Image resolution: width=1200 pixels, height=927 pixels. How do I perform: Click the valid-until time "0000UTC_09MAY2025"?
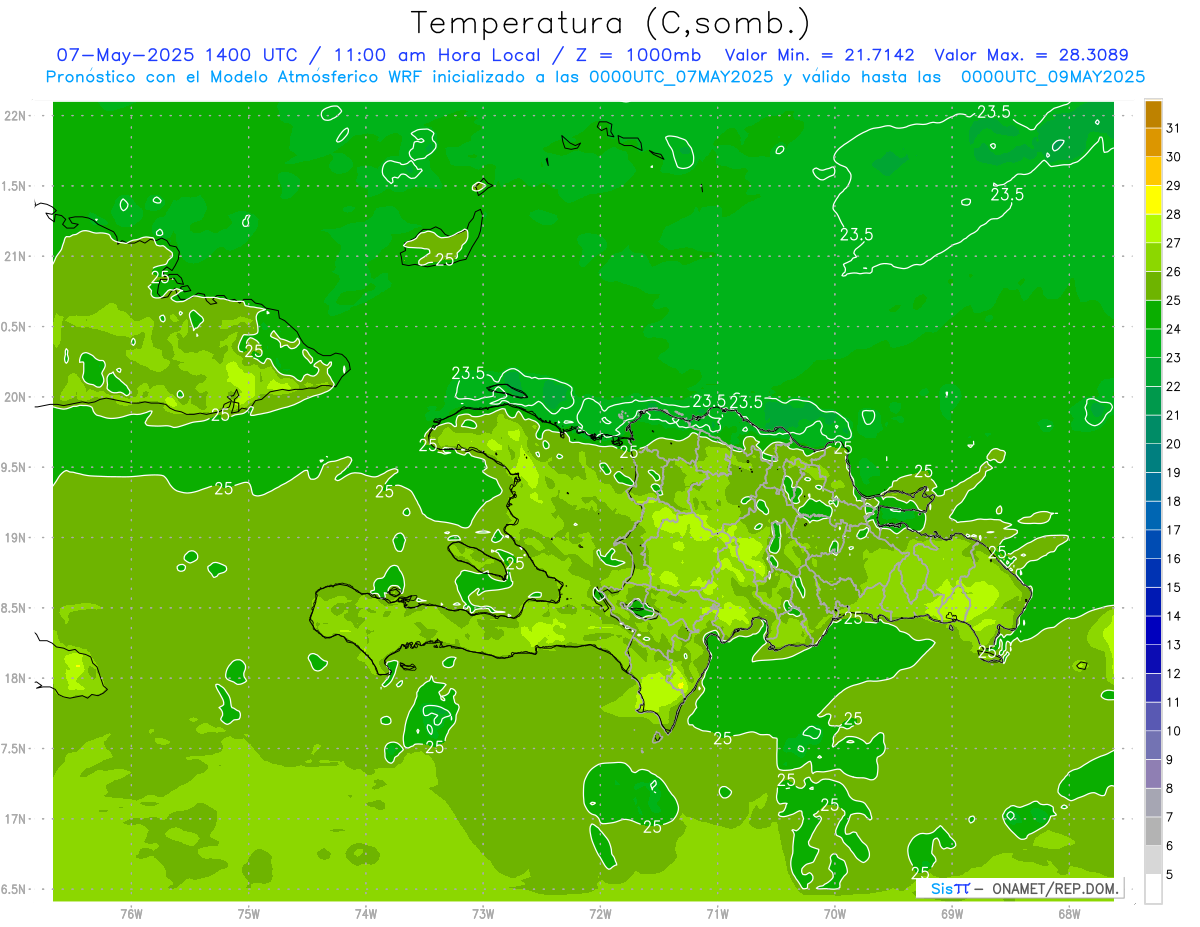coord(1053,76)
